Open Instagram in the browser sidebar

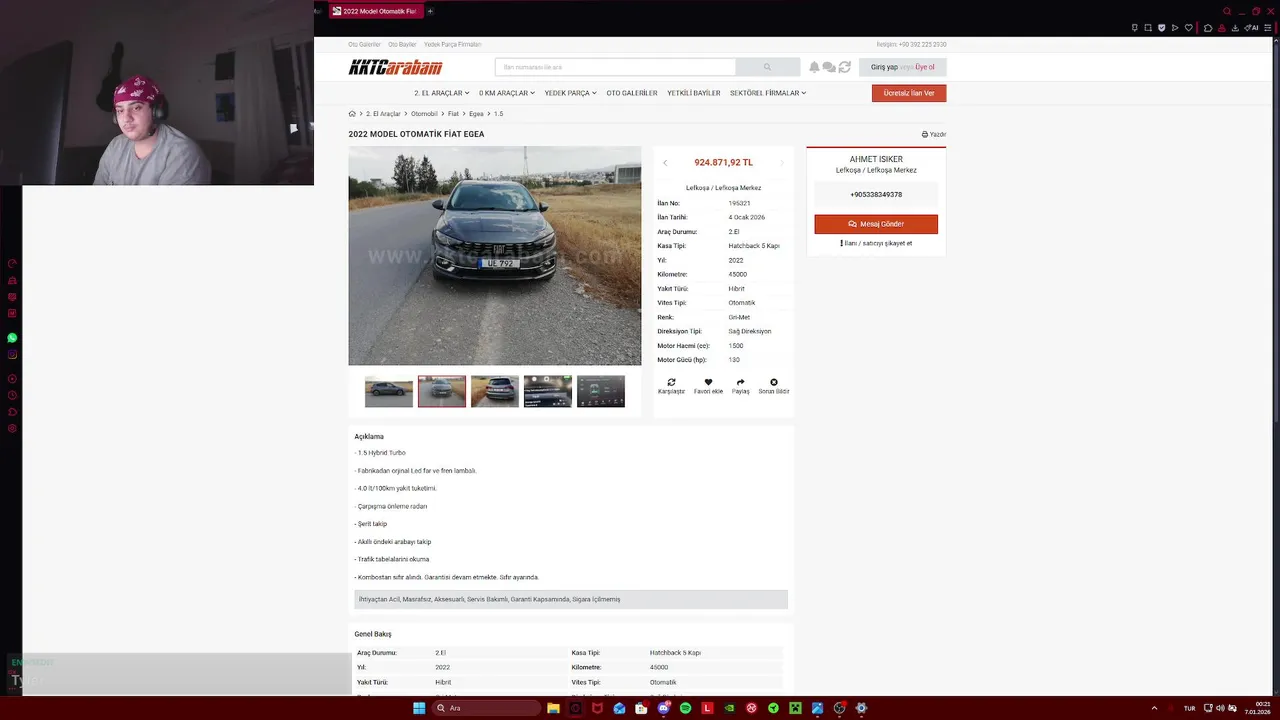pyautogui.click(x=12, y=355)
